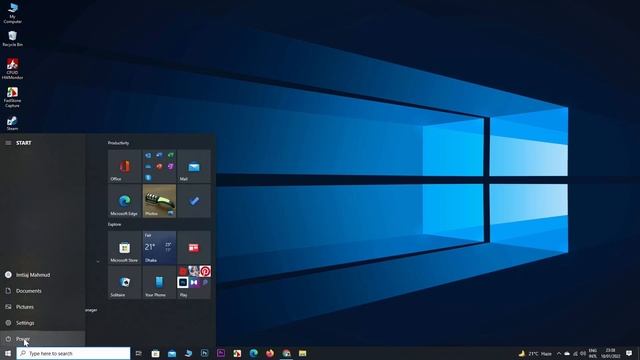This screenshot has width=640, height=360.
Task: Open the Dhaka weather tile
Action: 159,248
